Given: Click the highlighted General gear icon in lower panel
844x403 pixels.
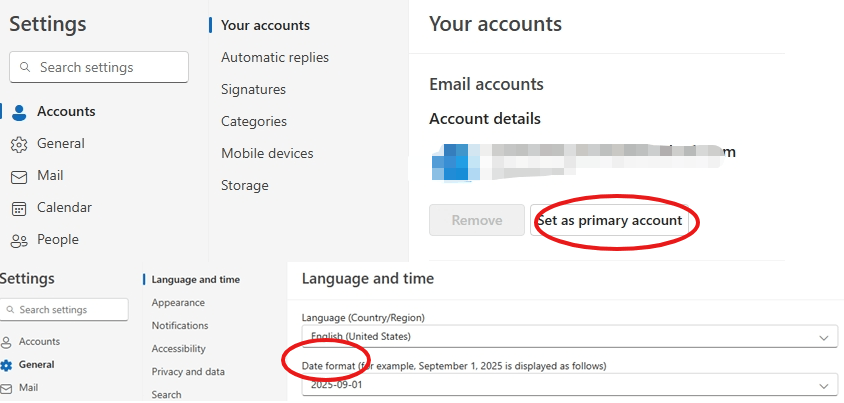Looking at the screenshot, I should 7,365.
